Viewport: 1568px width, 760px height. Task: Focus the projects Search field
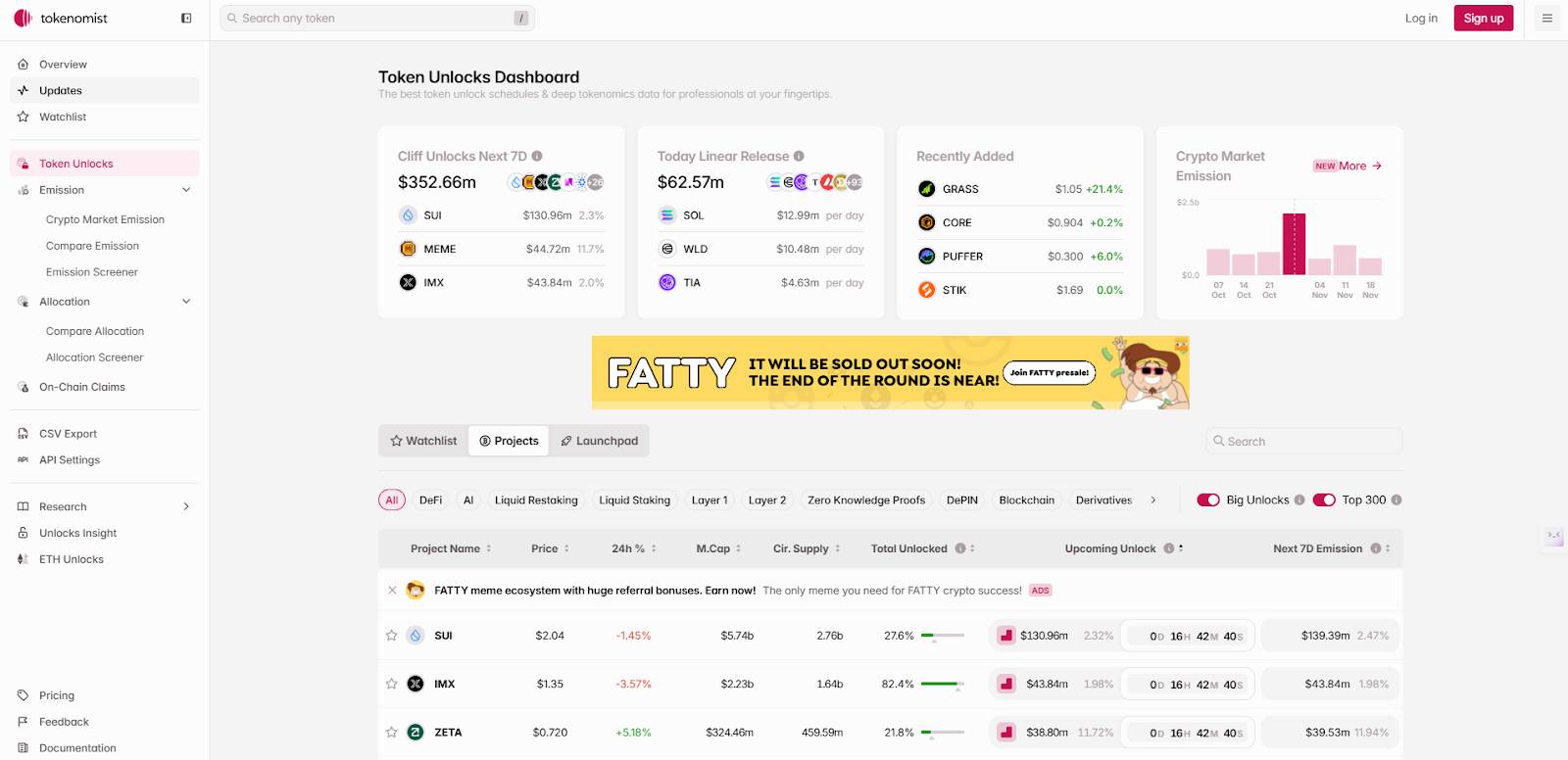tap(1304, 441)
